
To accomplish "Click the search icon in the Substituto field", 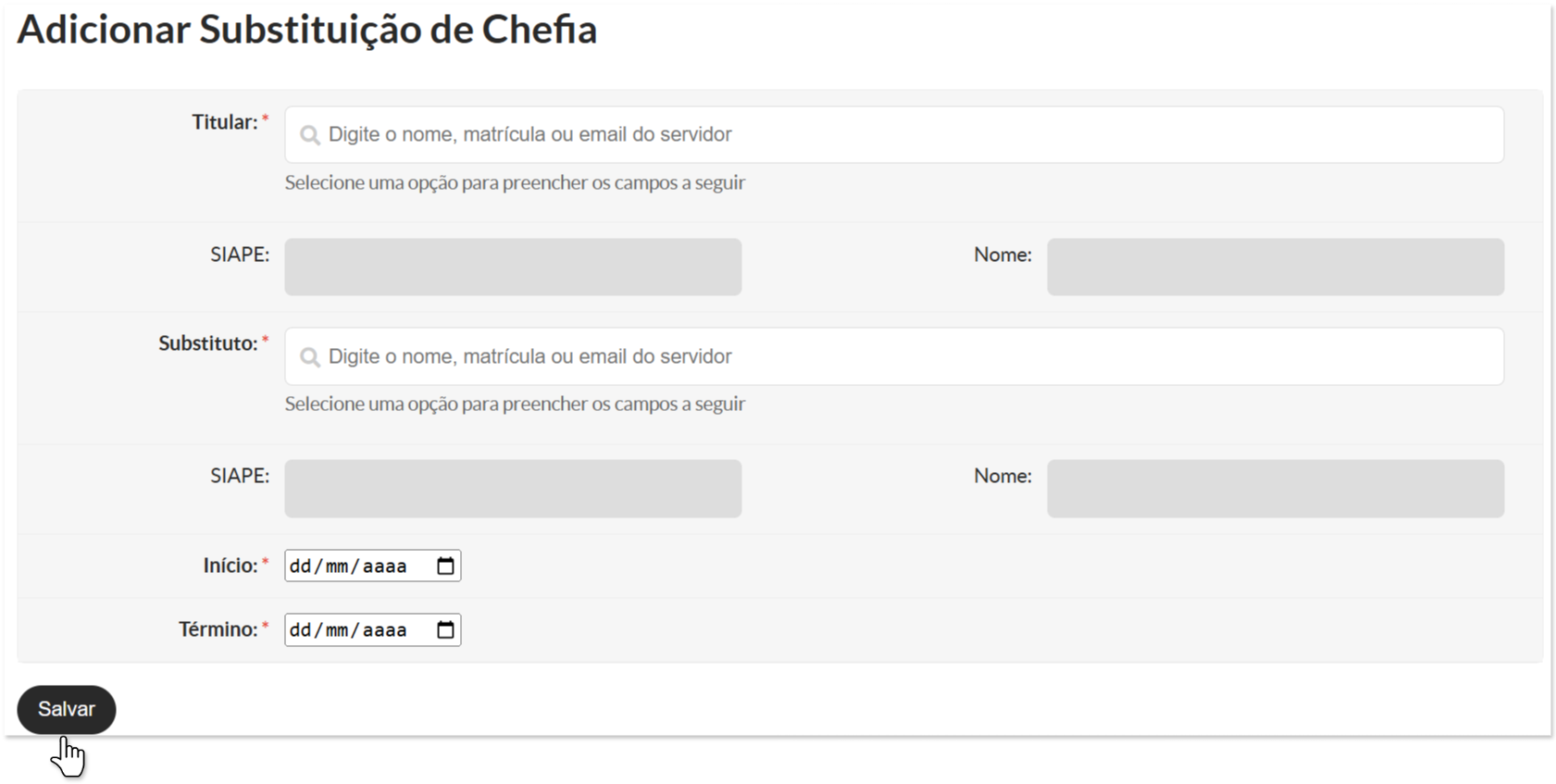I will (x=310, y=357).
